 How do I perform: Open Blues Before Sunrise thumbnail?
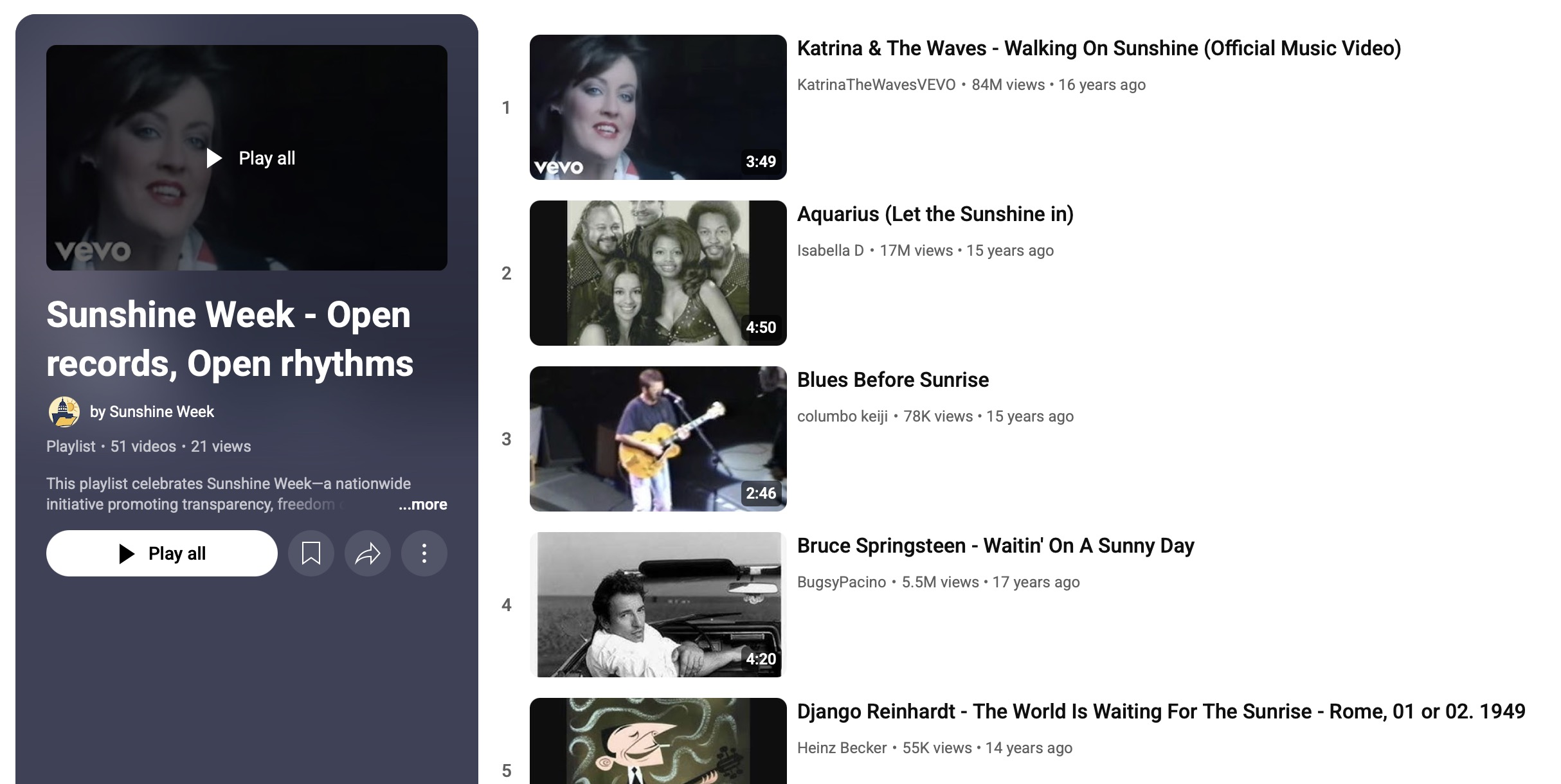[x=658, y=439]
